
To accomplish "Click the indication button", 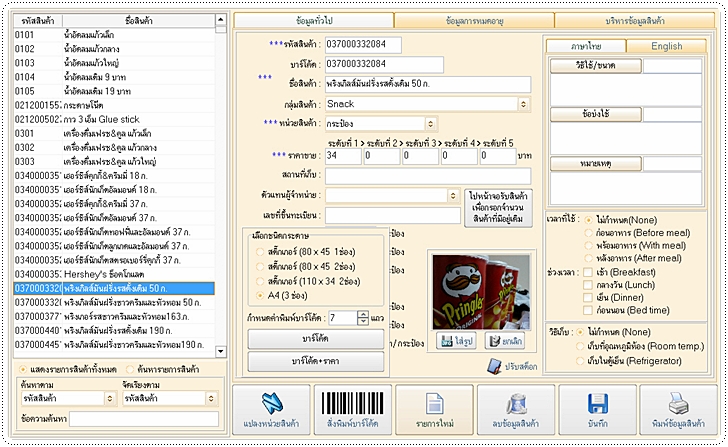I will pyautogui.click(x=596, y=114).
